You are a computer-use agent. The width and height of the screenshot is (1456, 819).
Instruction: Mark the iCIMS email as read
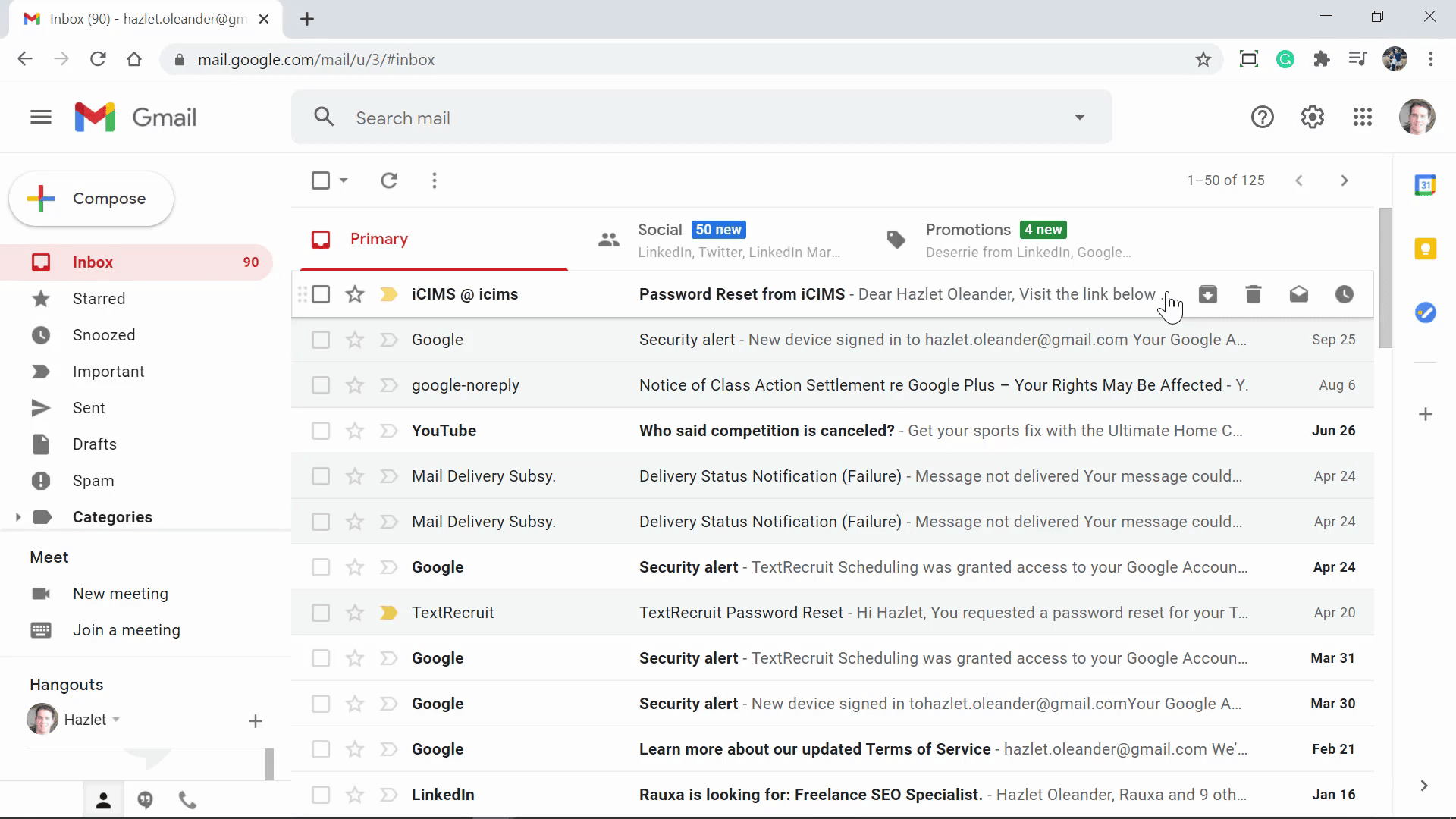pyautogui.click(x=1299, y=294)
